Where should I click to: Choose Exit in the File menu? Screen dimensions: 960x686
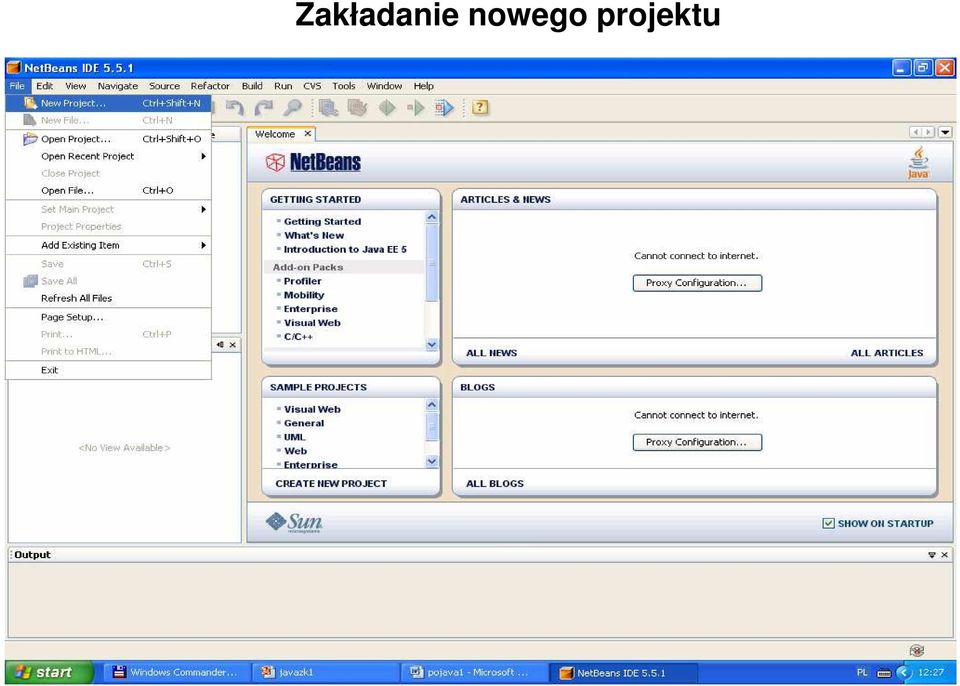pos(108,370)
